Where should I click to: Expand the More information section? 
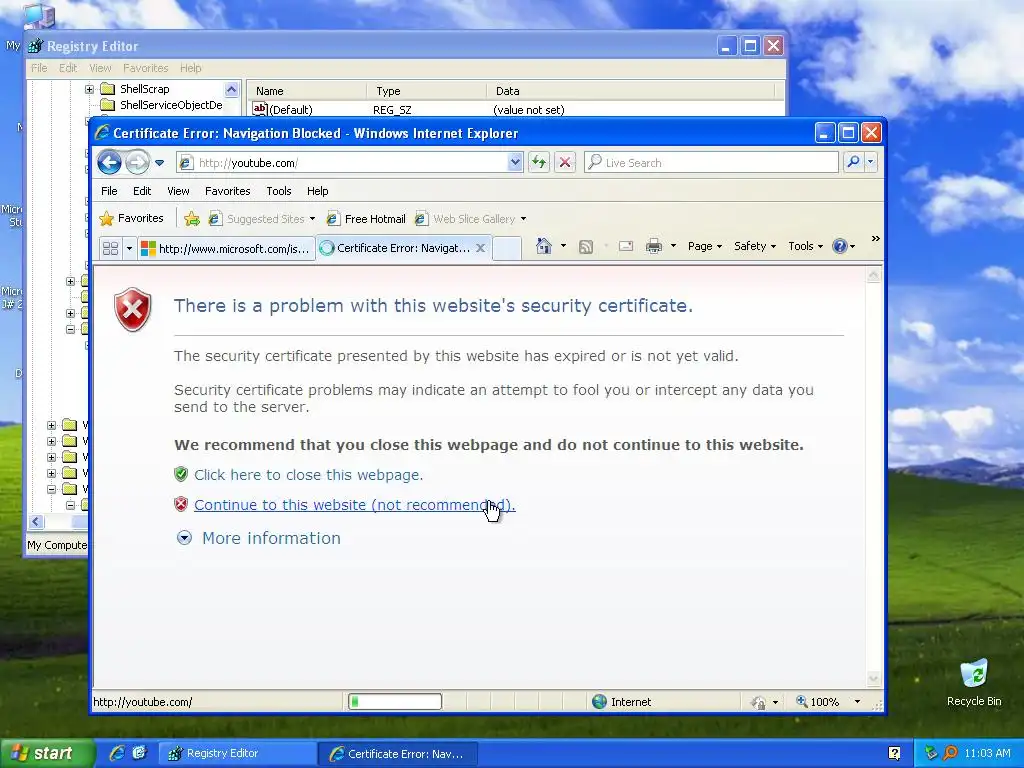coord(259,538)
